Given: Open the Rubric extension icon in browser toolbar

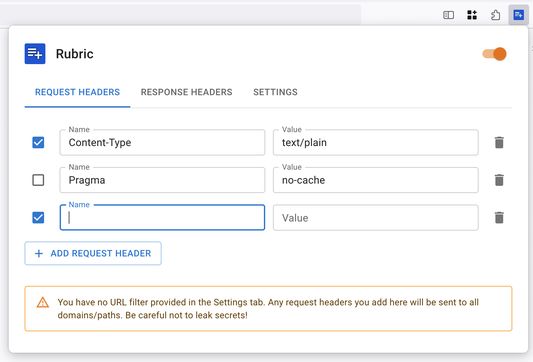Looking at the screenshot, I should tap(518, 15).
